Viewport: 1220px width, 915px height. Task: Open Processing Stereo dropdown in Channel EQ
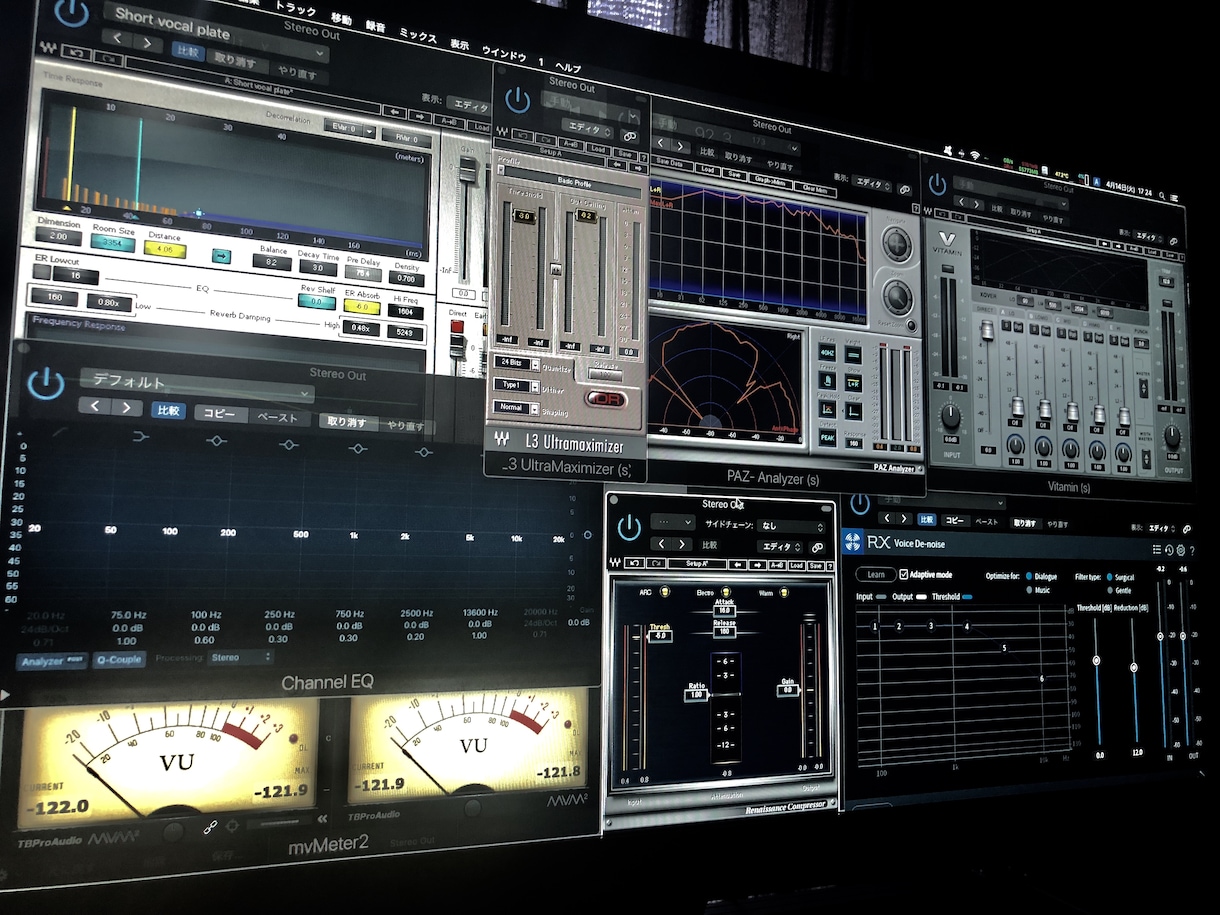tap(241, 658)
